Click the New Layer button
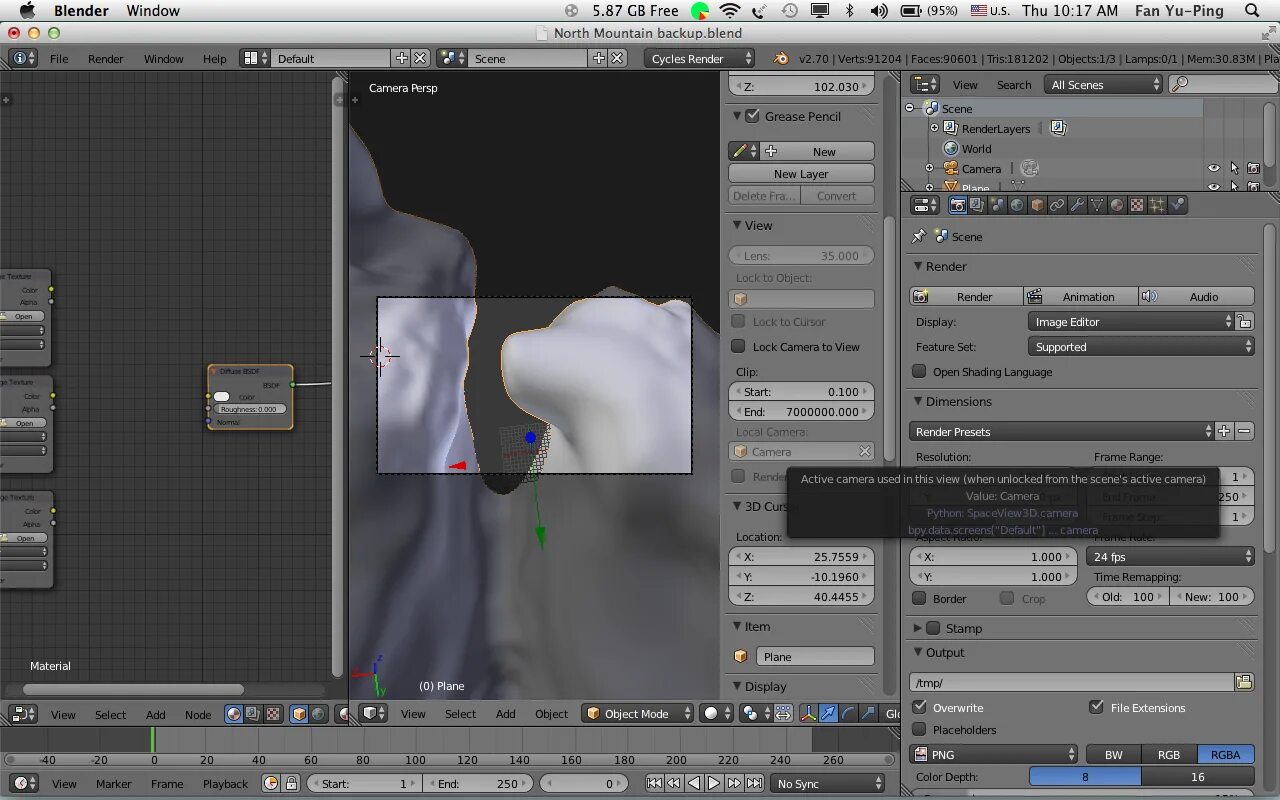Viewport: 1280px width, 800px height. (x=801, y=174)
